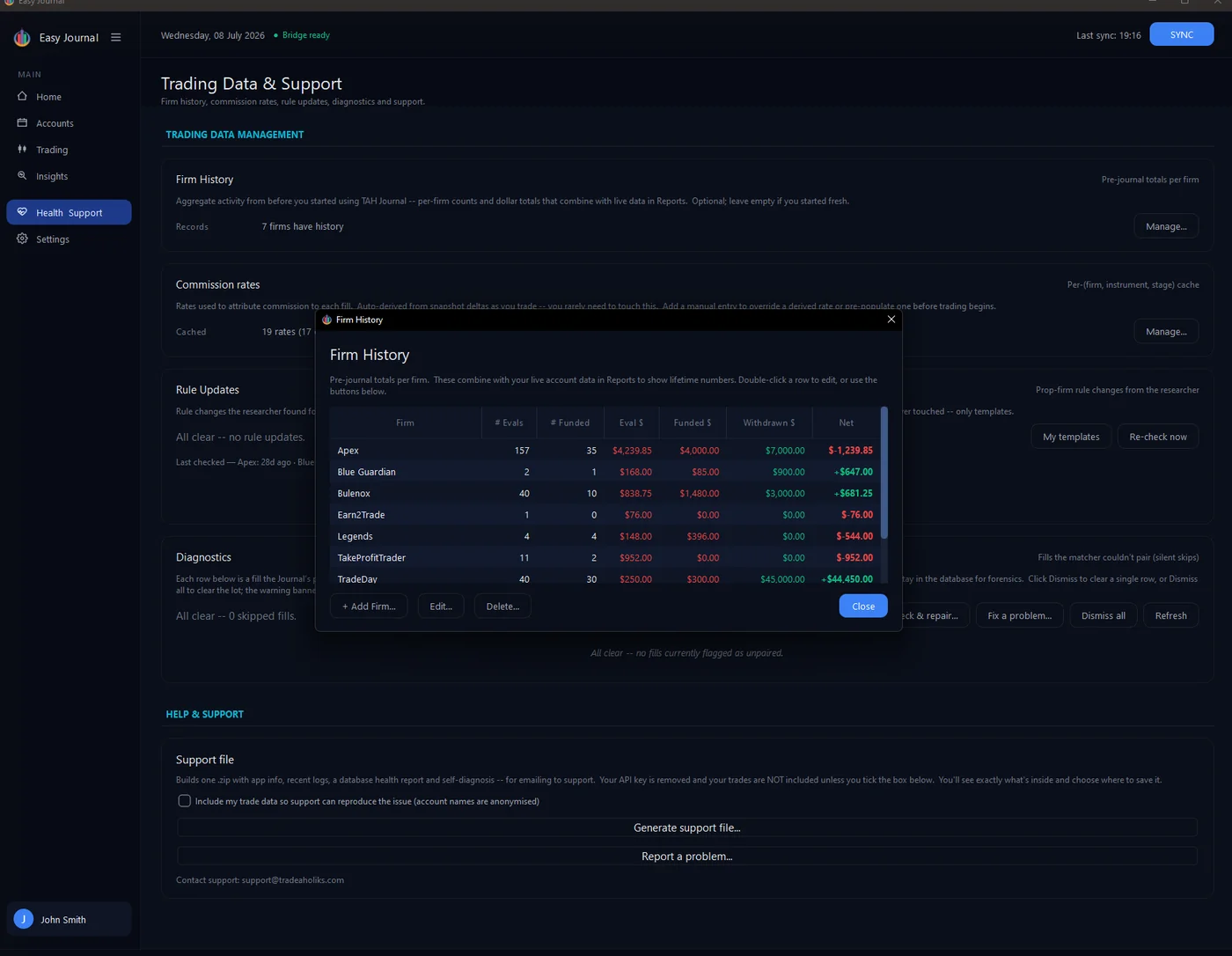Click the # Evals column header

click(509, 423)
